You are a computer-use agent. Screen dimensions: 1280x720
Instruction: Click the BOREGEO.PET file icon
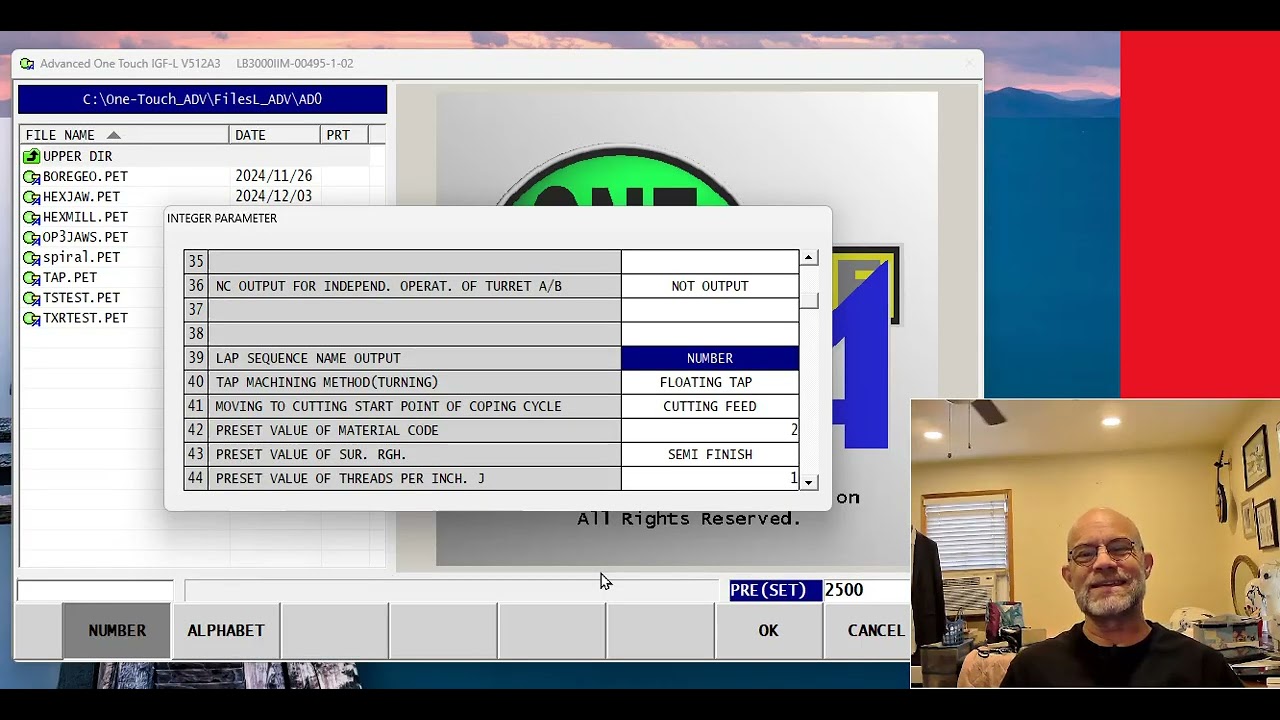31,177
